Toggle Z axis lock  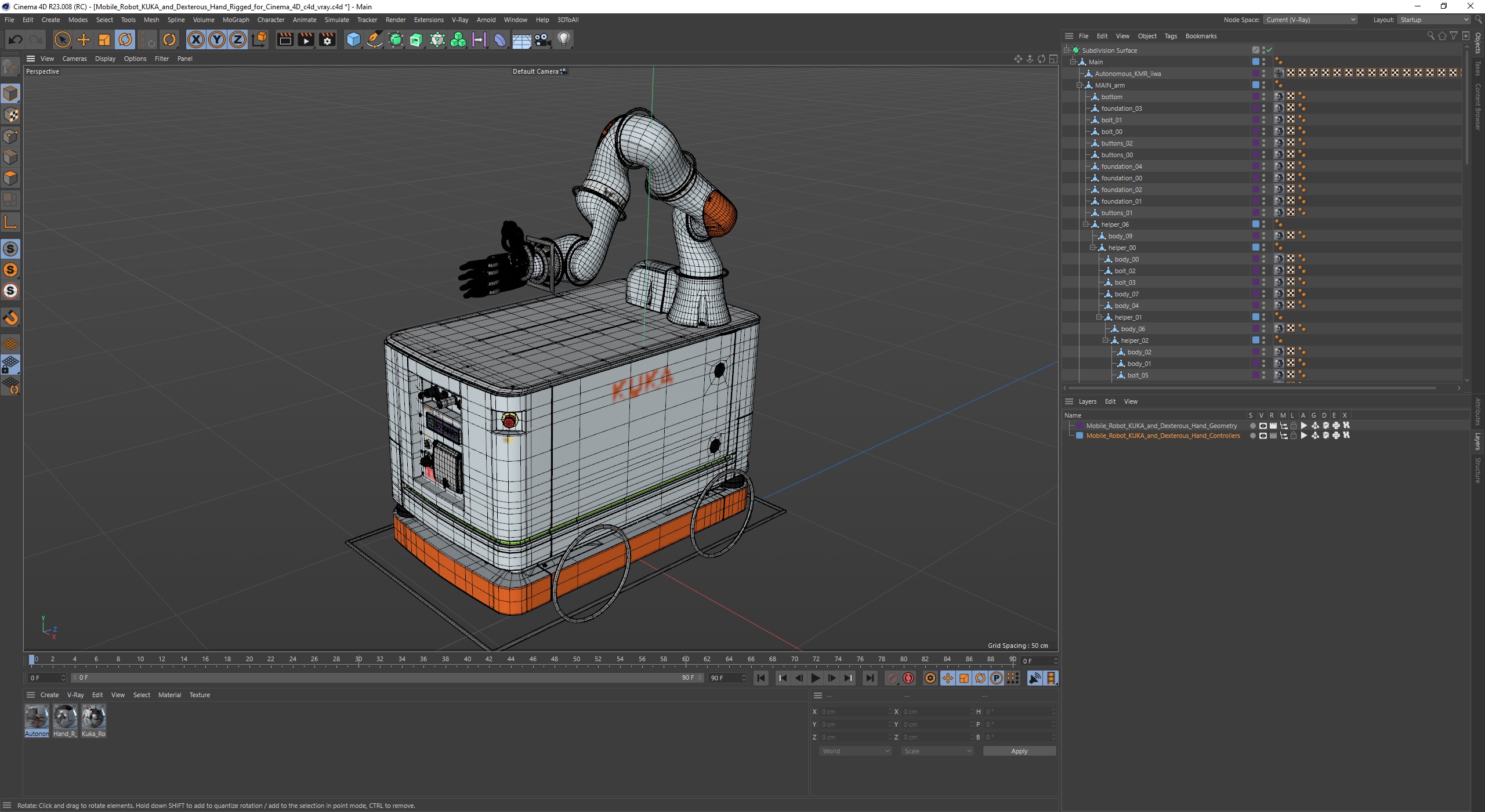pyautogui.click(x=238, y=39)
